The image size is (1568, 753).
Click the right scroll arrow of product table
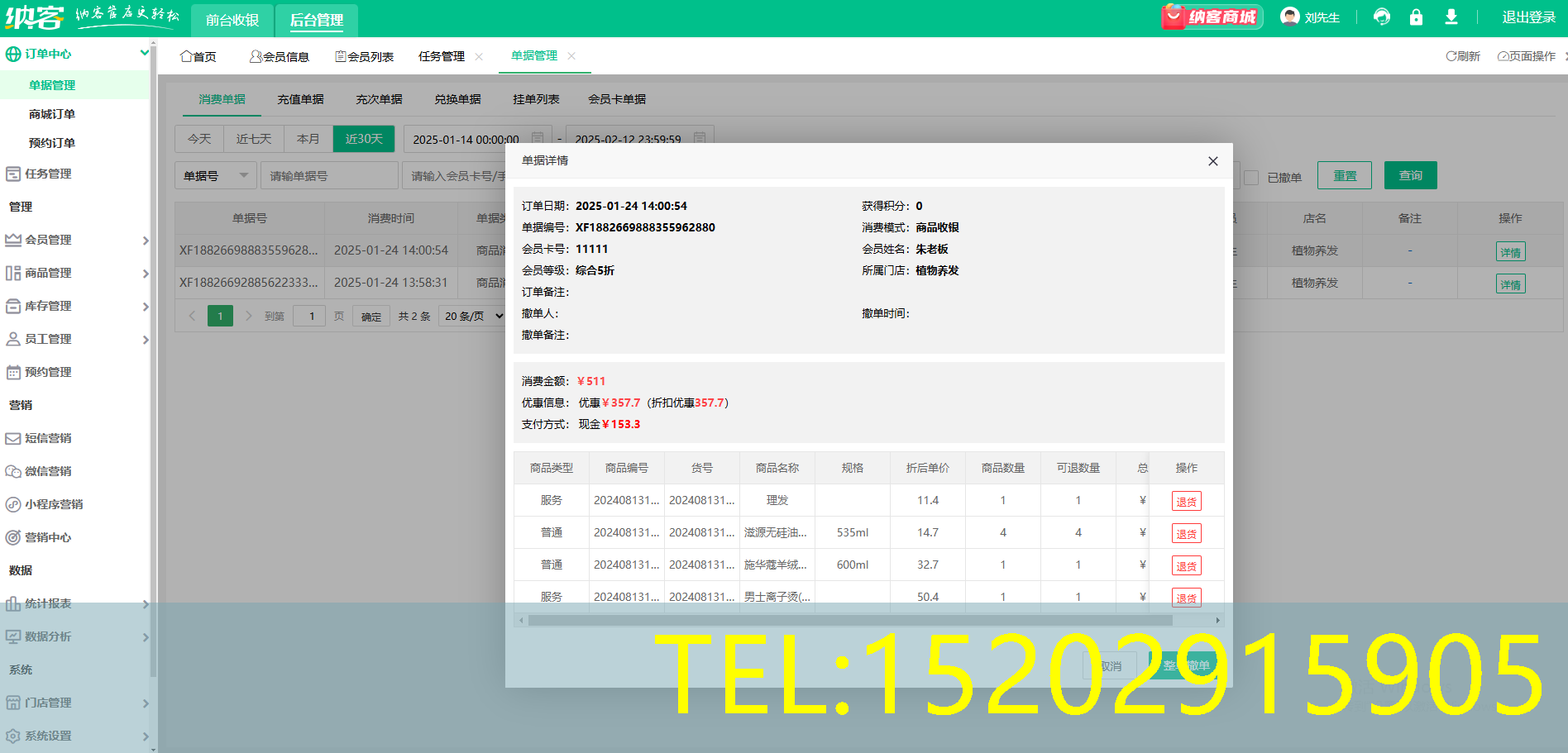coord(1217,620)
